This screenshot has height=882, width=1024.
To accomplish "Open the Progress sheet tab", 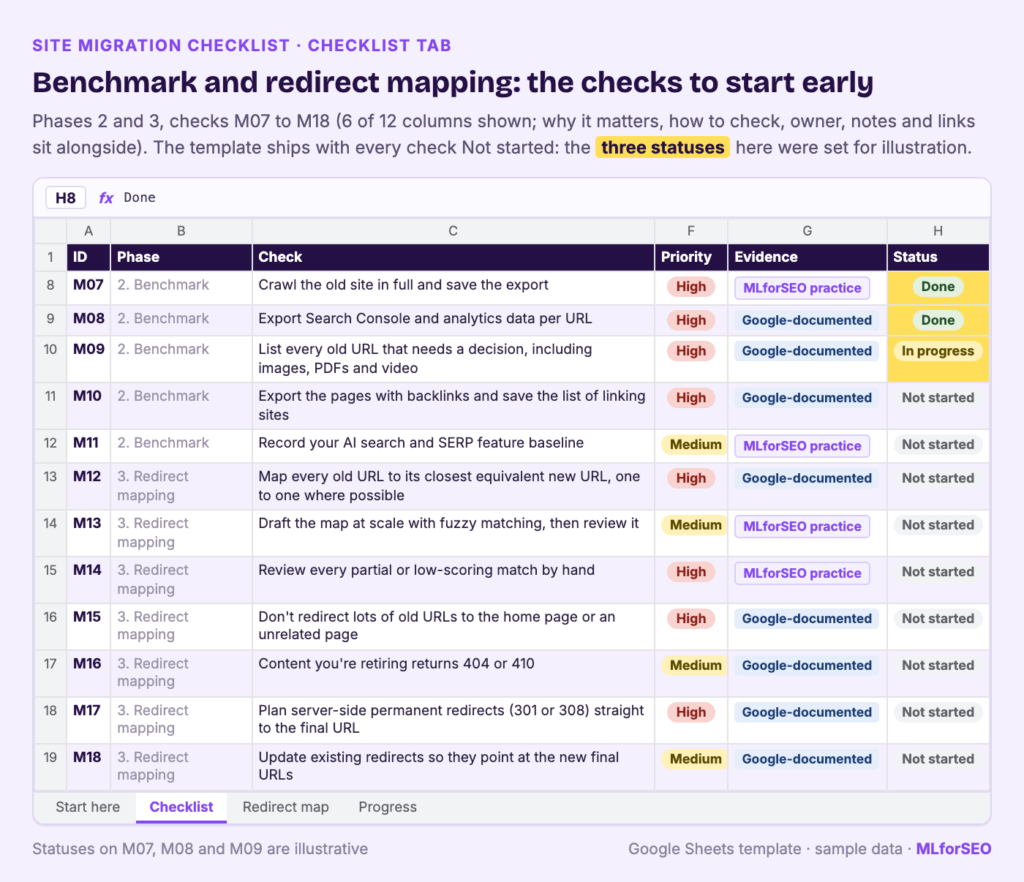I will tap(387, 807).
